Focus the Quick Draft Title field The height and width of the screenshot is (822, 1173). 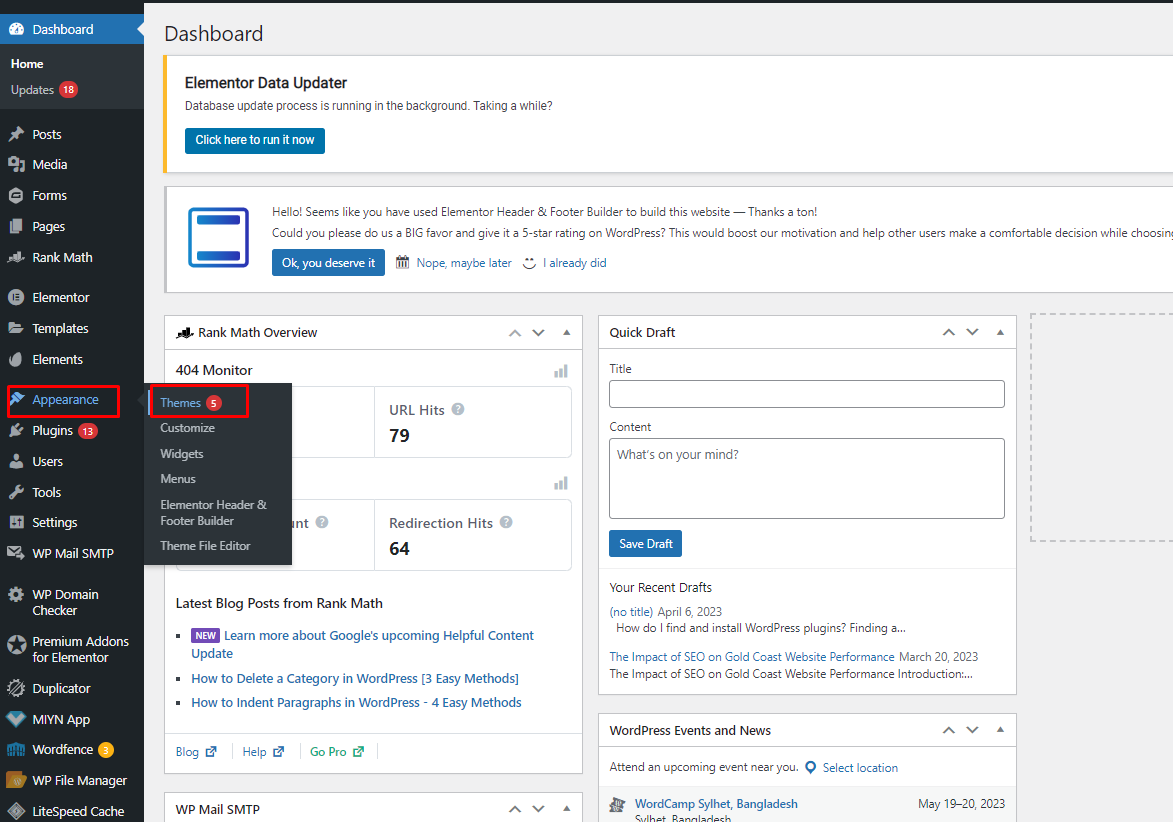coord(806,394)
